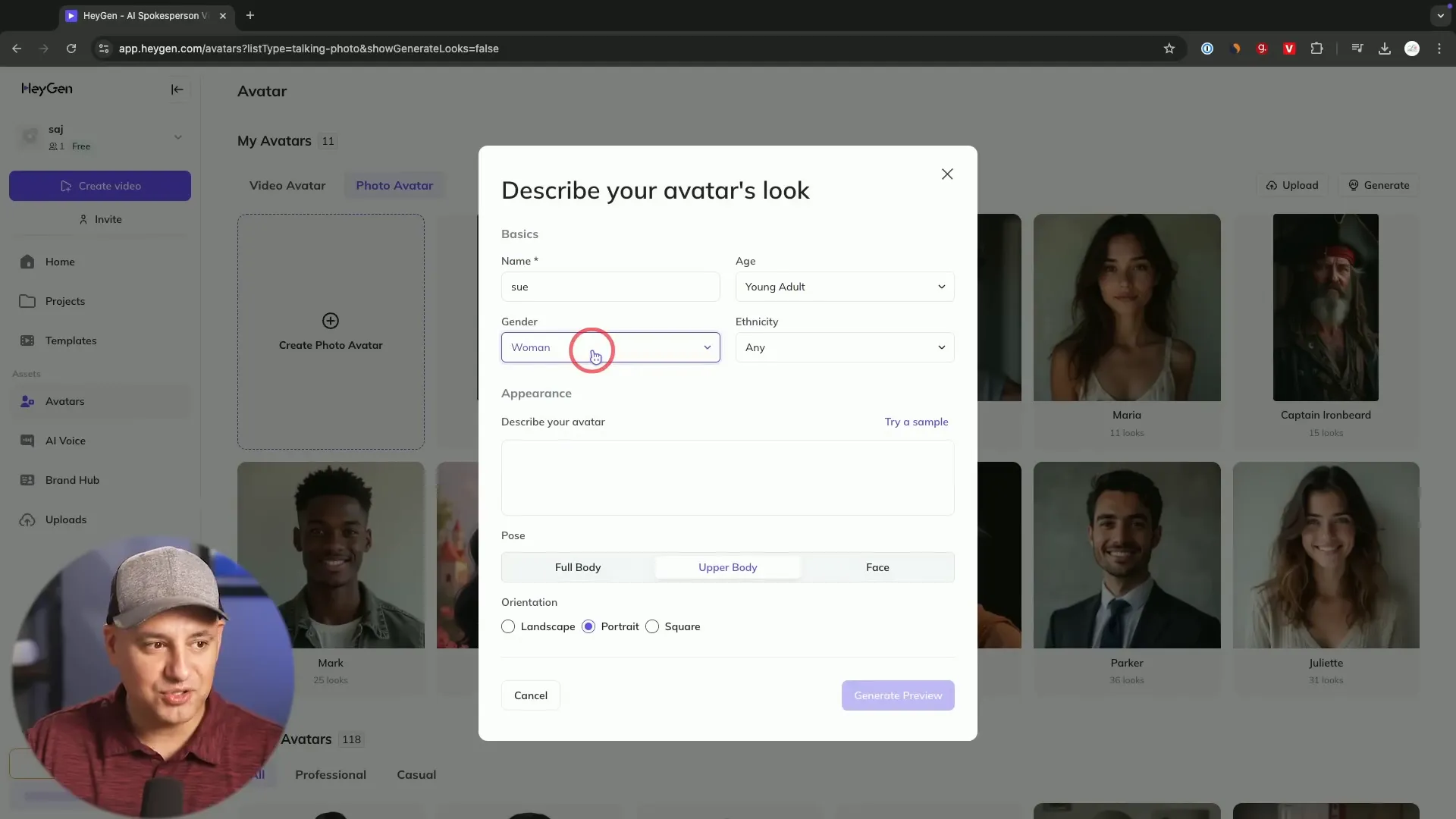Select Portrait orientation
The image size is (1456, 819).
pyautogui.click(x=588, y=626)
